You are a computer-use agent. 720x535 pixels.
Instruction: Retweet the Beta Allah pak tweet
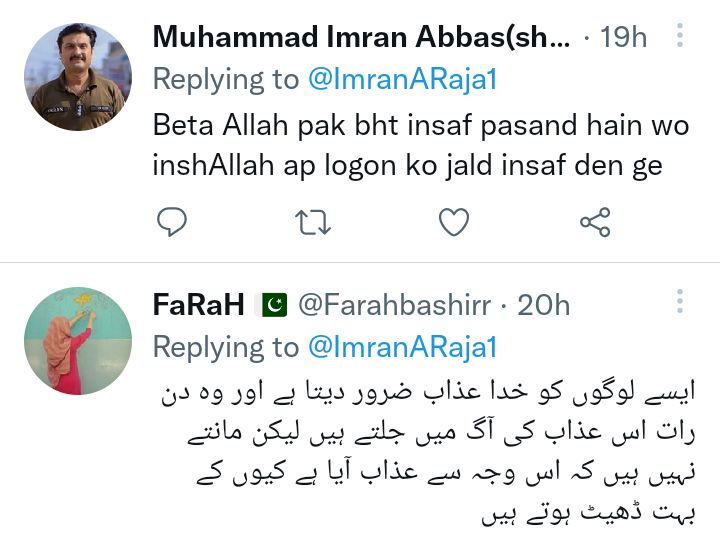click(x=313, y=222)
